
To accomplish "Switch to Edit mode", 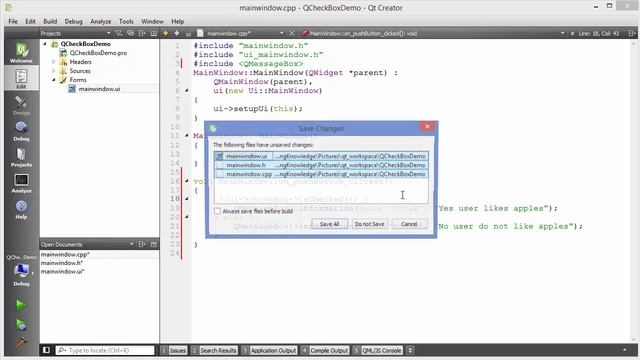I will coord(21,78).
